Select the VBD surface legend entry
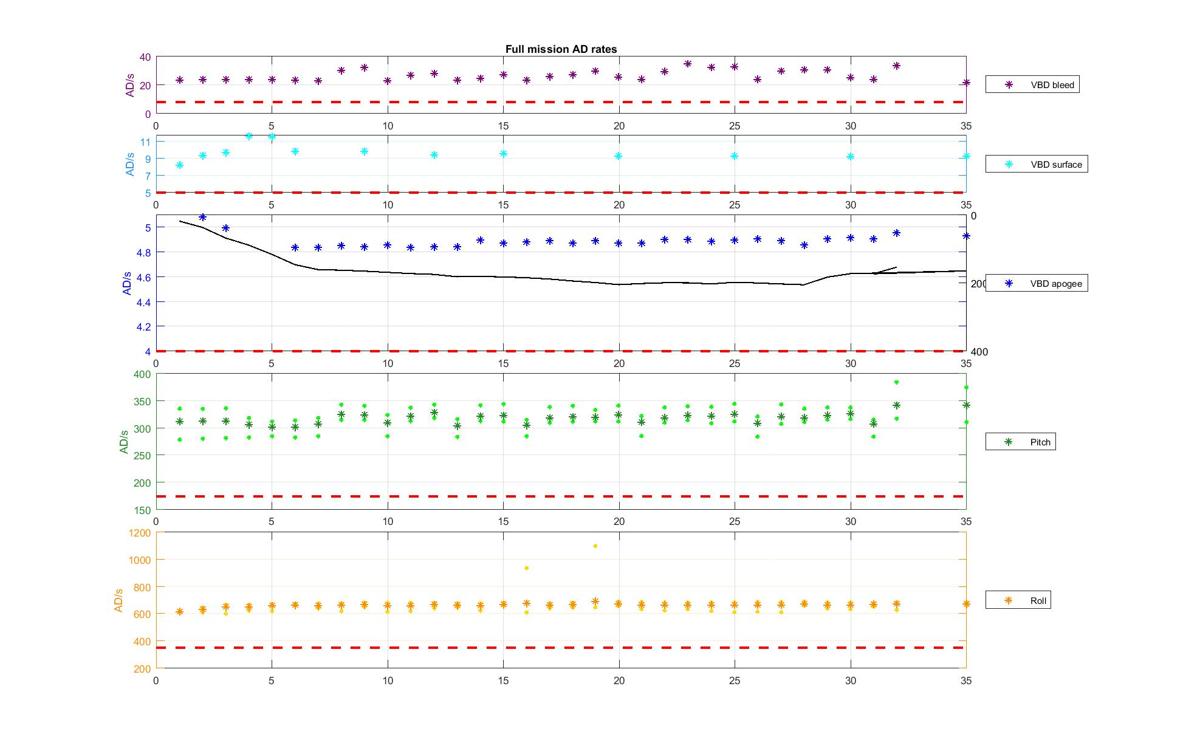 point(1035,163)
